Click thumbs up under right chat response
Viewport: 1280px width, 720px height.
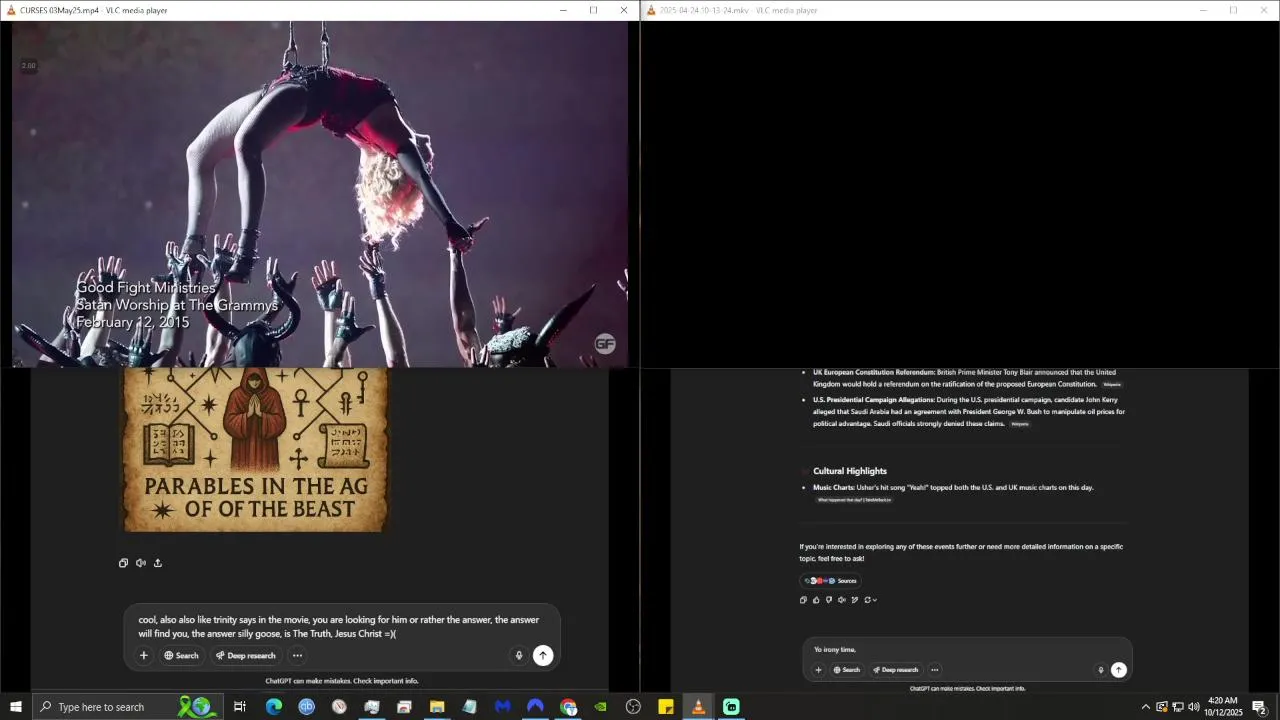816,600
